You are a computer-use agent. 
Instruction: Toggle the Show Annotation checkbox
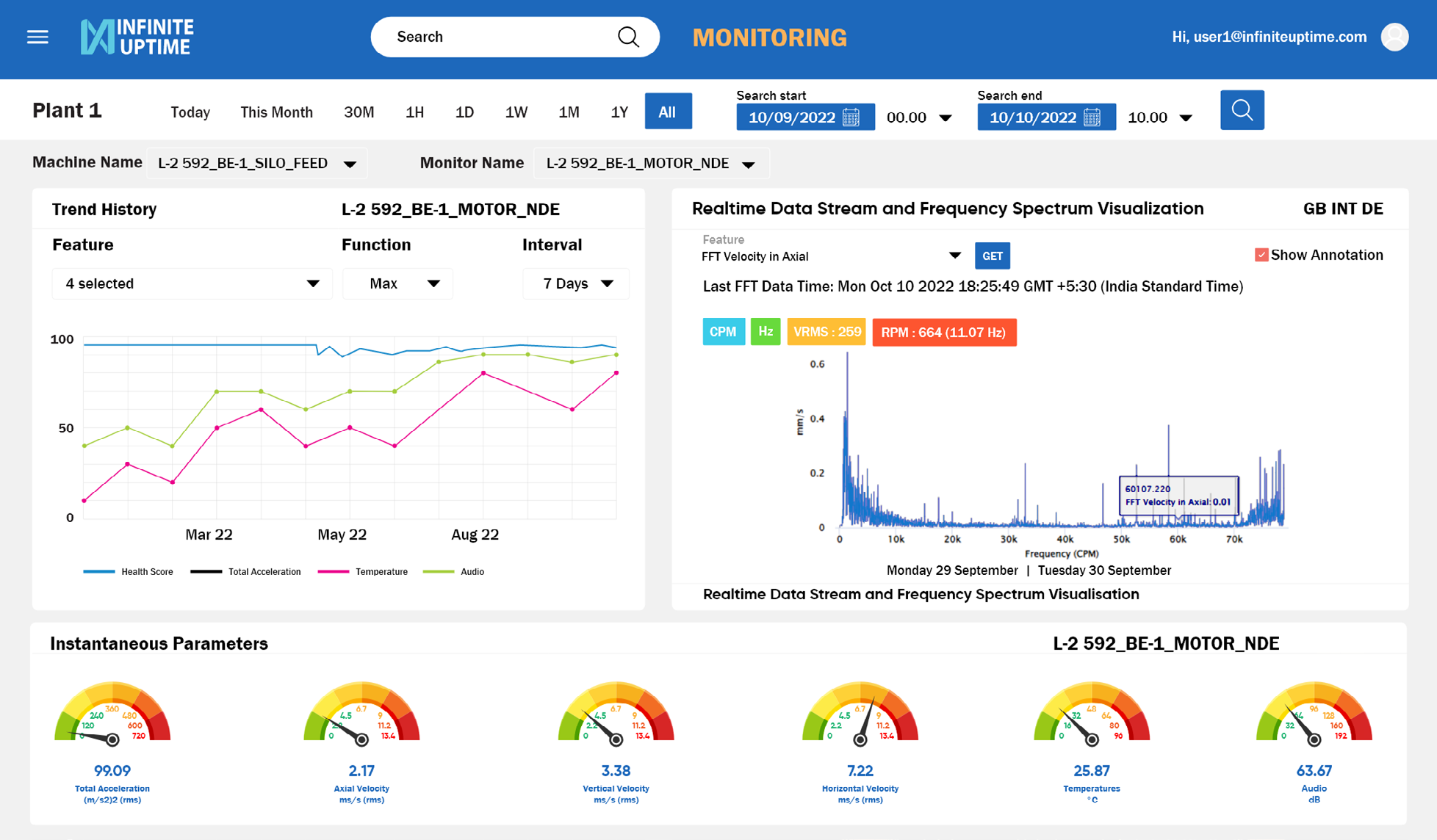tap(1261, 255)
